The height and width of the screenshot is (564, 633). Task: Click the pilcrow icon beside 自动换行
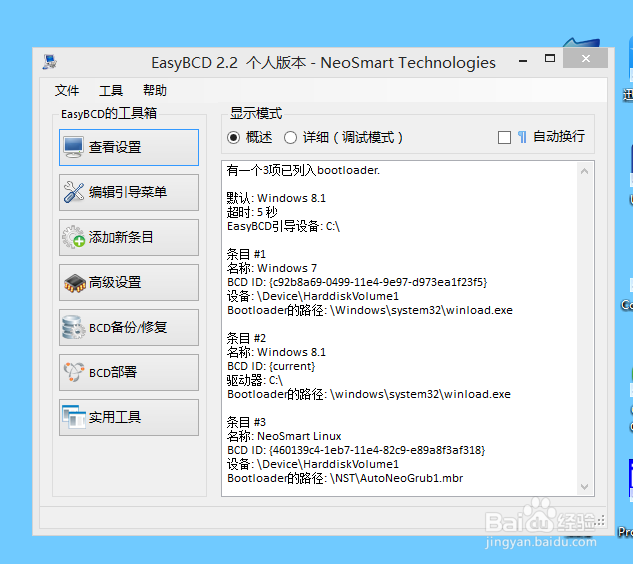click(x=522, y=137)
